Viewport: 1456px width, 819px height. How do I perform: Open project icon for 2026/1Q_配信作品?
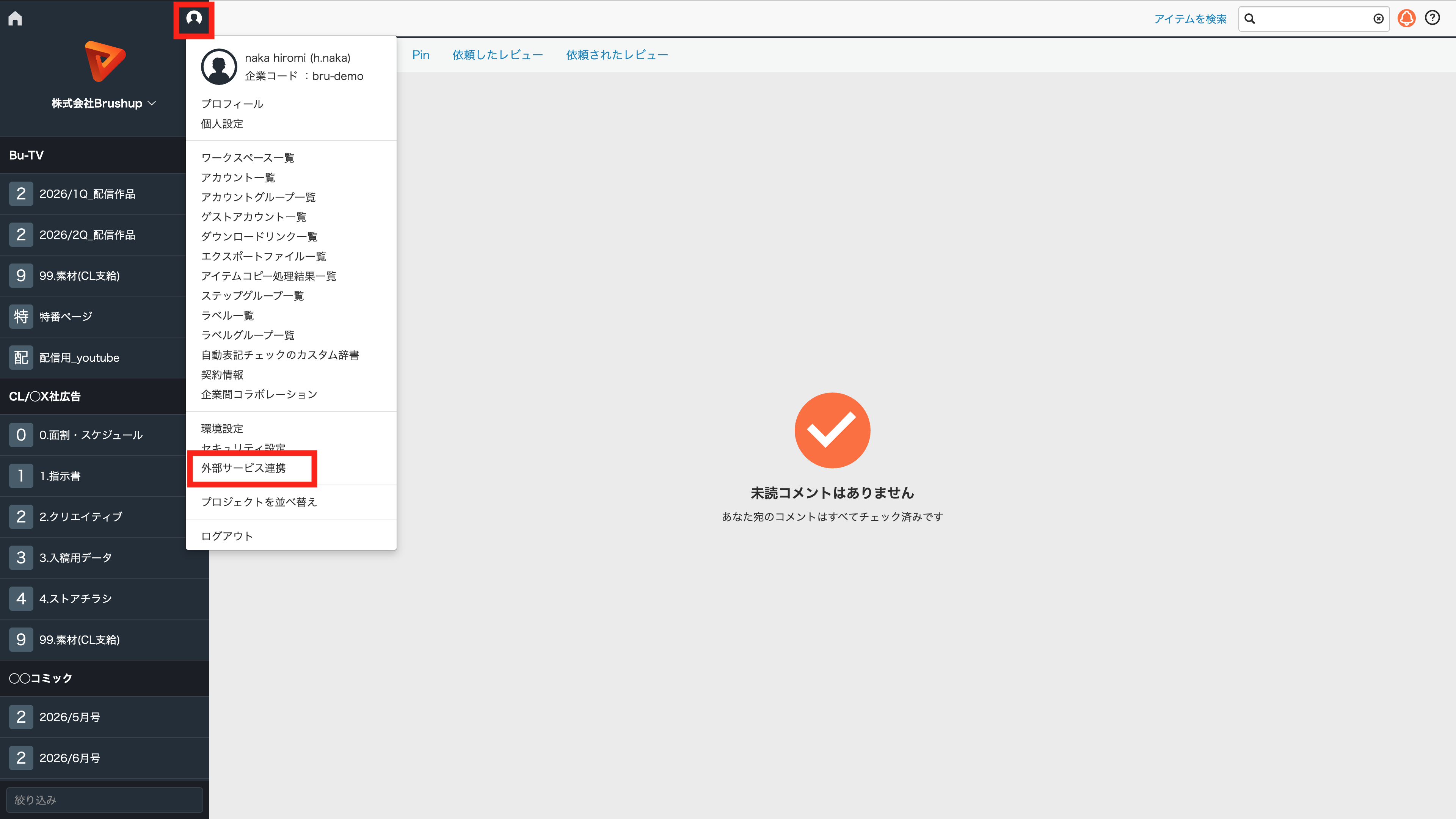[21, 194]
